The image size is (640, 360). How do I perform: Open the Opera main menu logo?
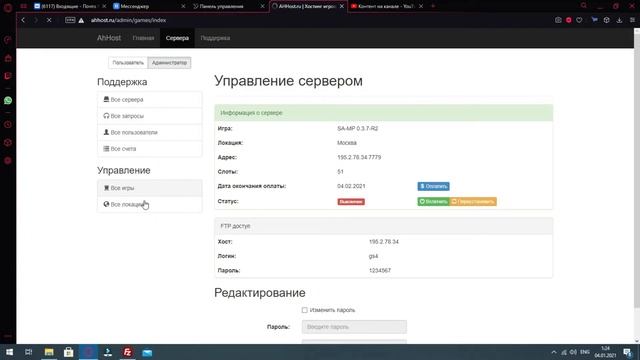click(x=8, y=7)
